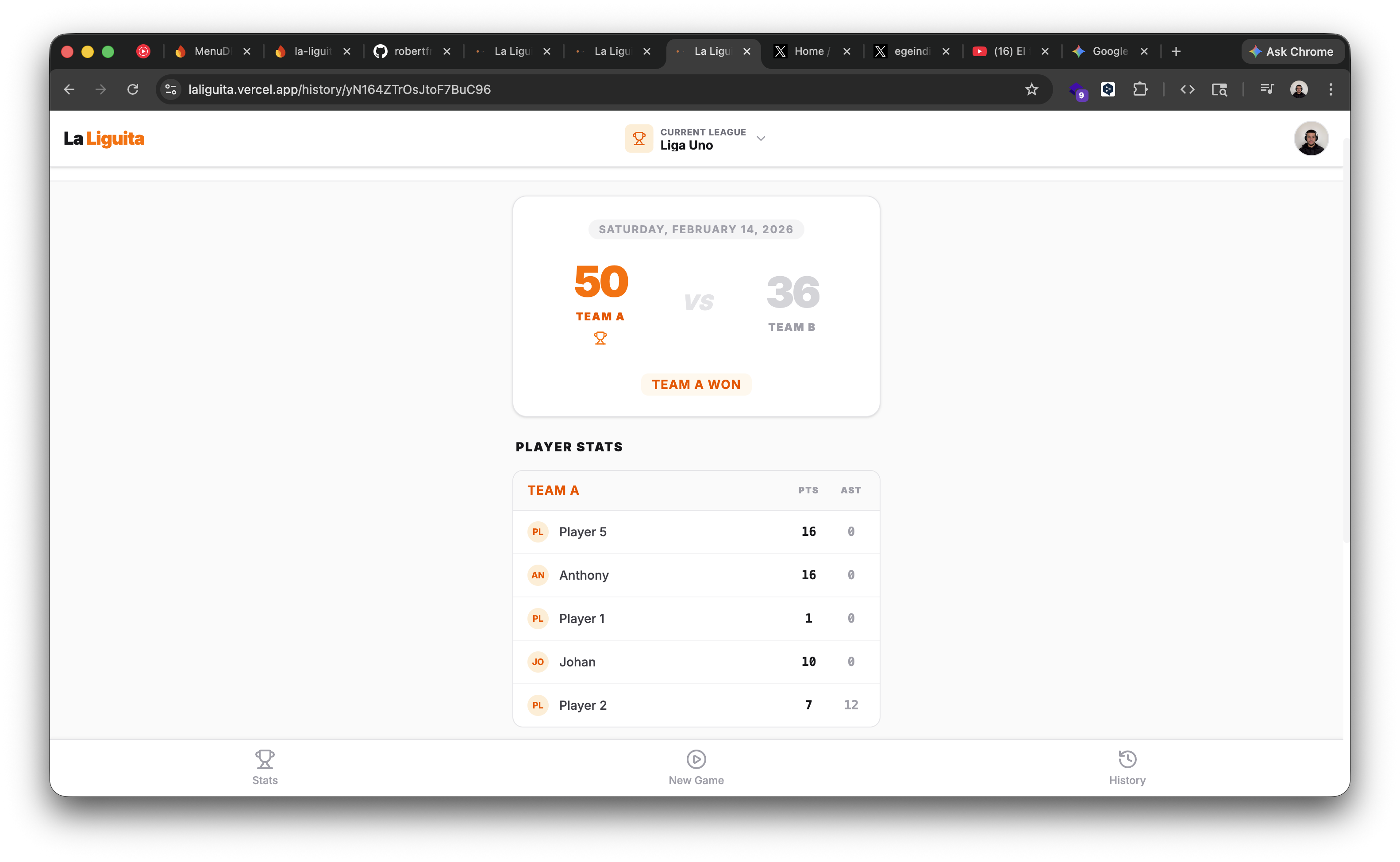The image size is (1400, 862).
Task: Open the History clock tab
Action: (1127, 767)
